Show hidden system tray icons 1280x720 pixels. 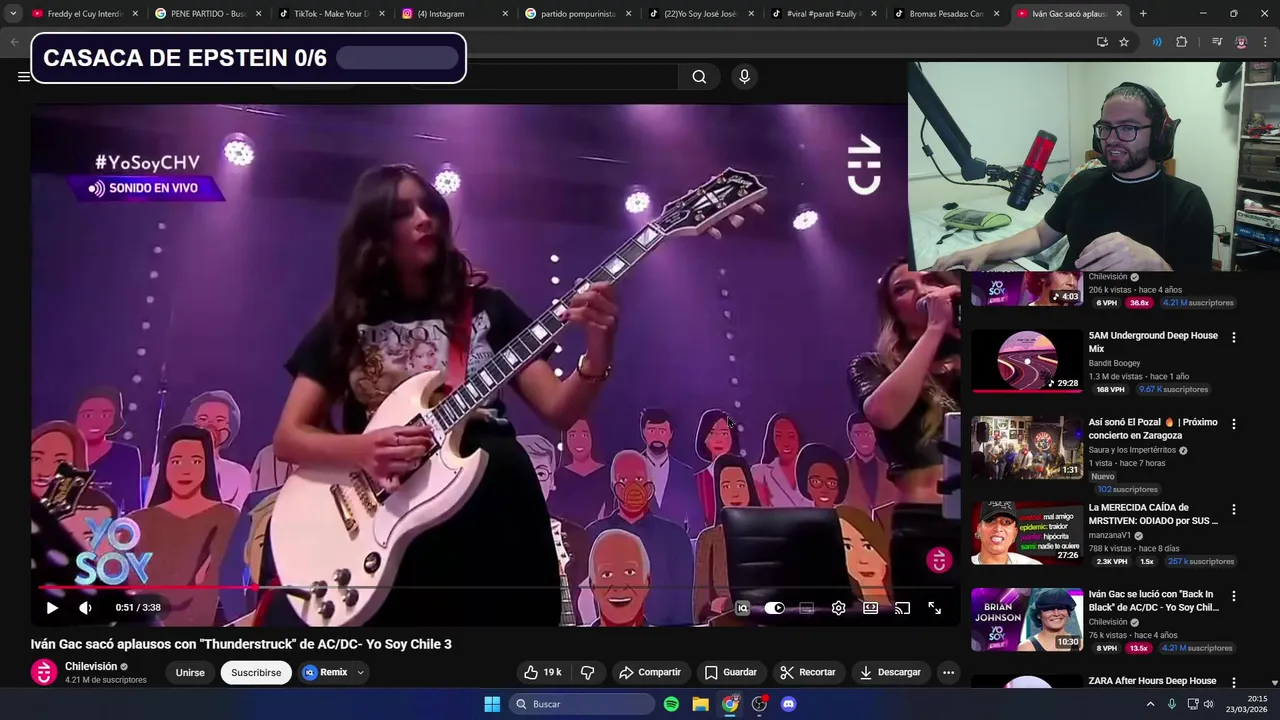(1150, 704)
